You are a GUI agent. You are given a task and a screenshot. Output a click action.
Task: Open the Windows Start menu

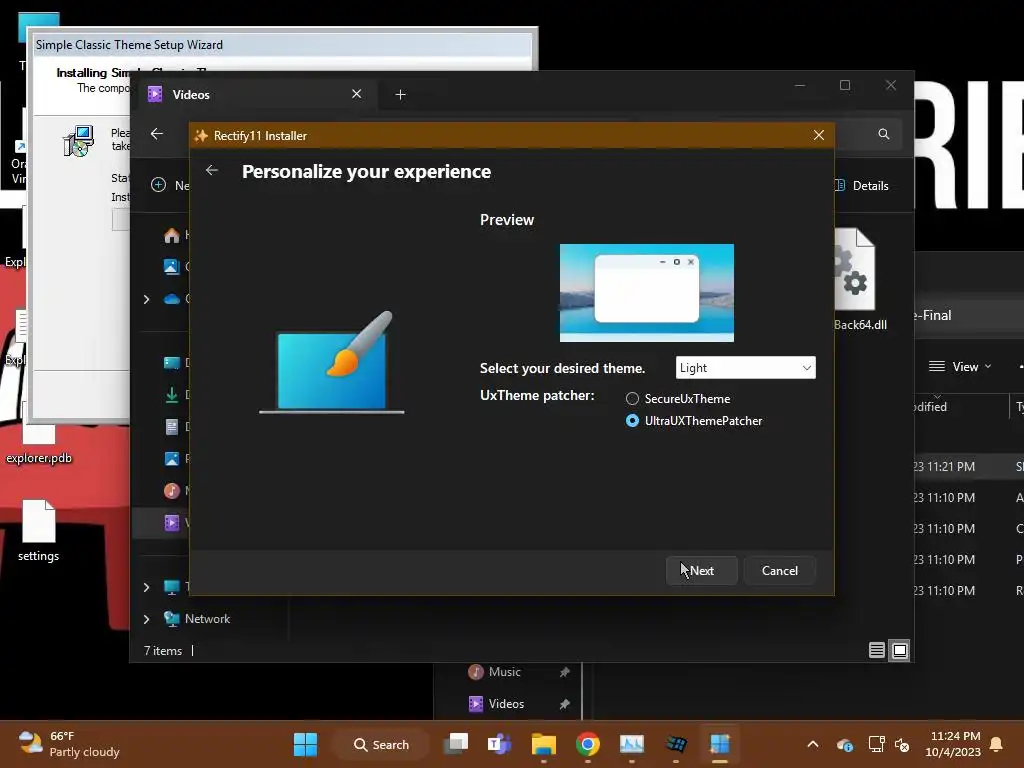(x=305, y=744)
